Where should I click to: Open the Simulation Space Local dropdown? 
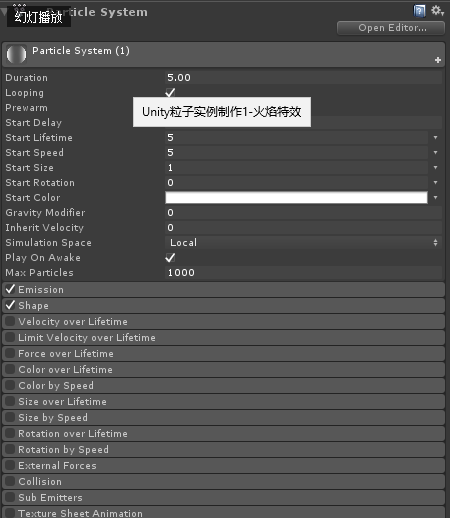click(x=303, y=243)
